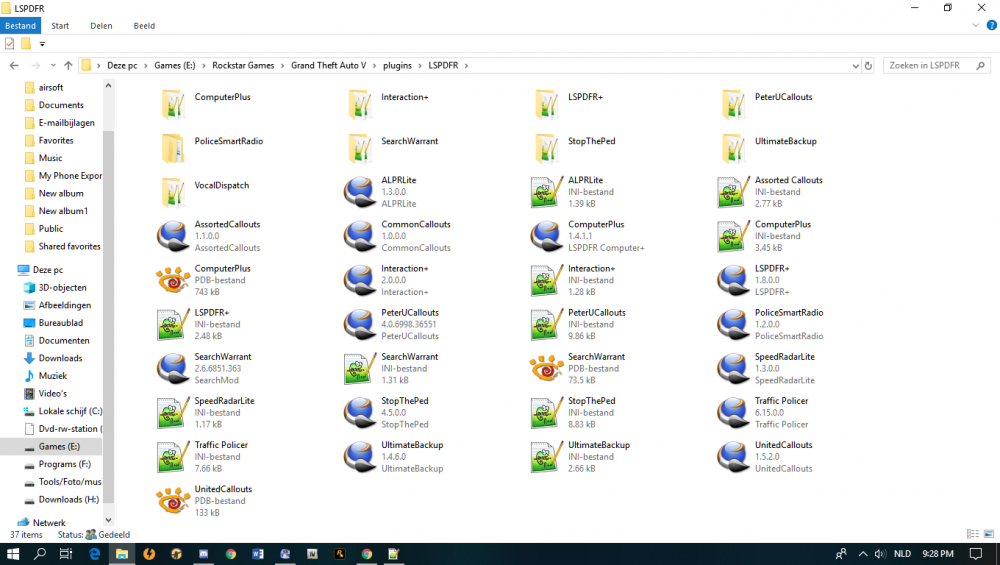Switch to the details view in status bar

tap(973, 534)
